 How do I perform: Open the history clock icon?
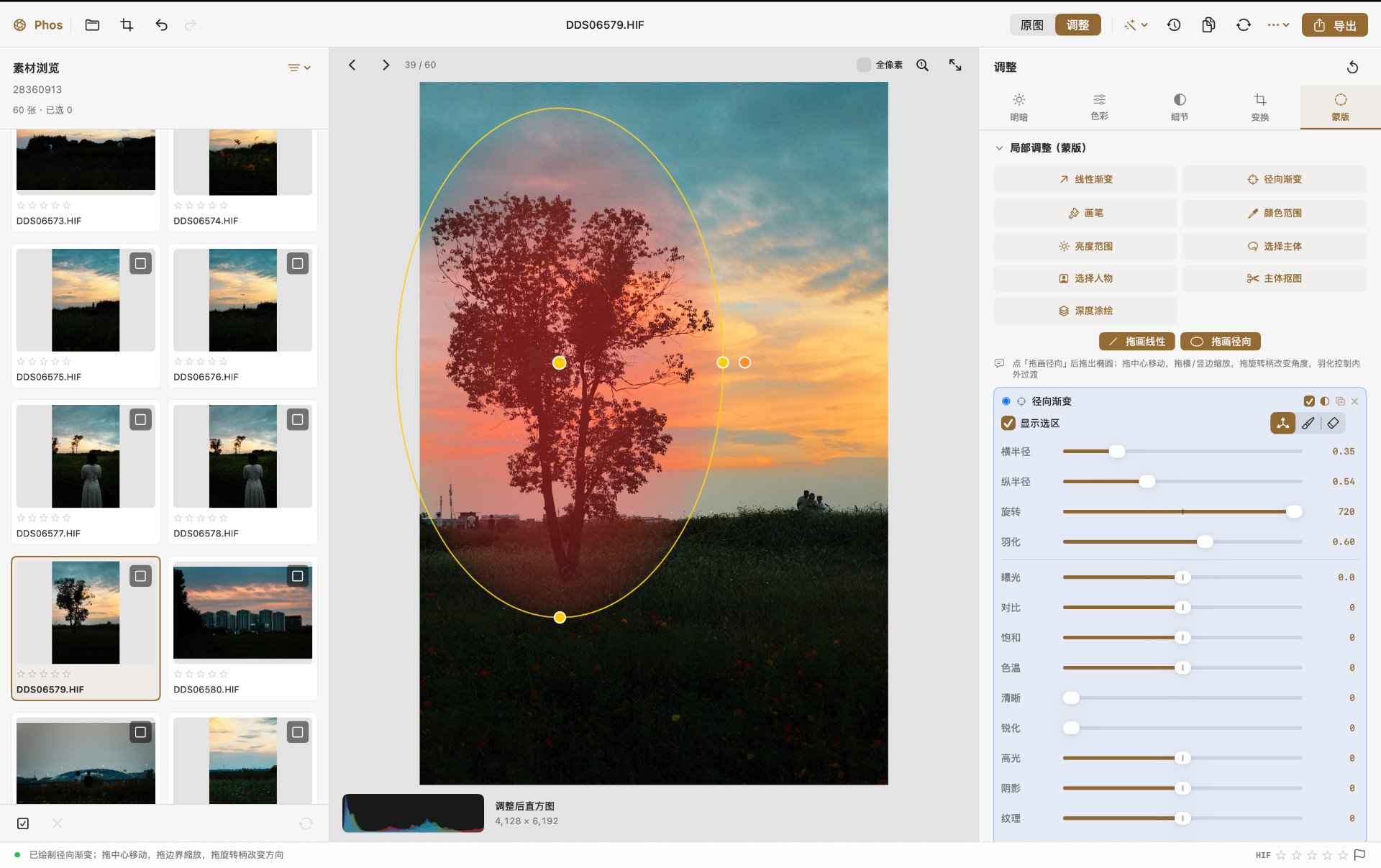[x=1174, y=25]
